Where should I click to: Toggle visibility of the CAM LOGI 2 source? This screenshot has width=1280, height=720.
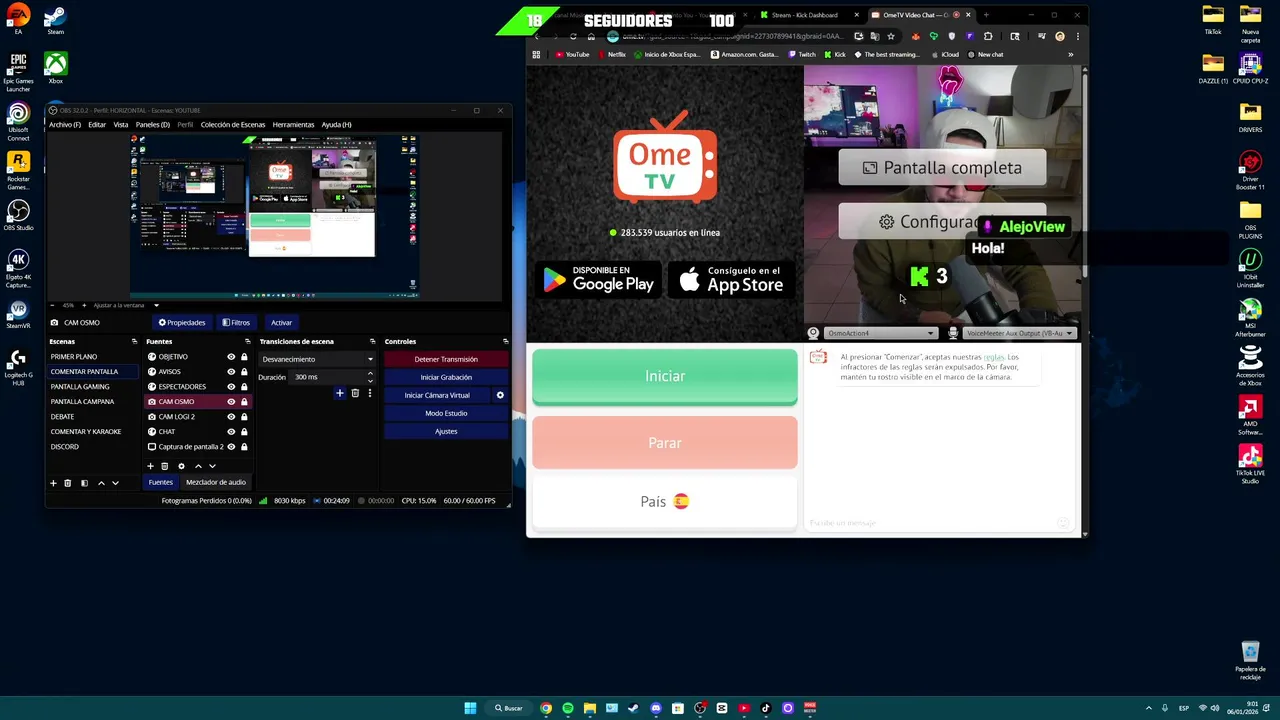pos(231,417)
